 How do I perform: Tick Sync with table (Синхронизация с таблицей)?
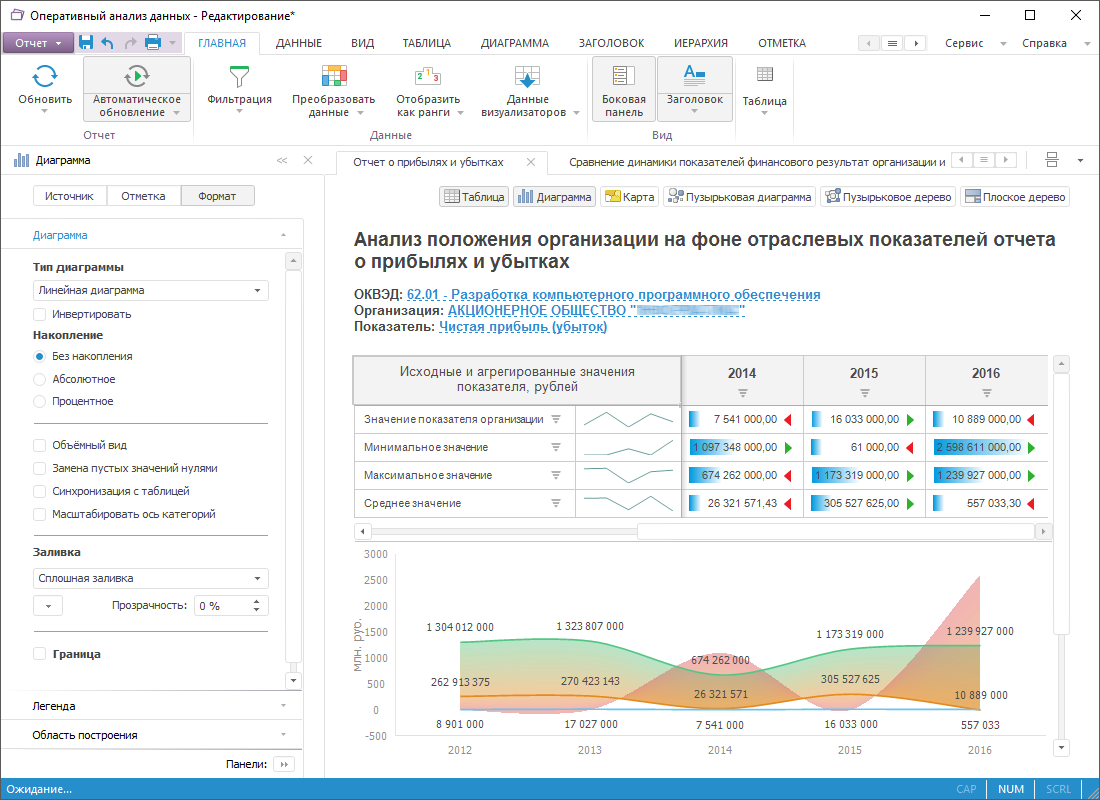tap(40, 491)
